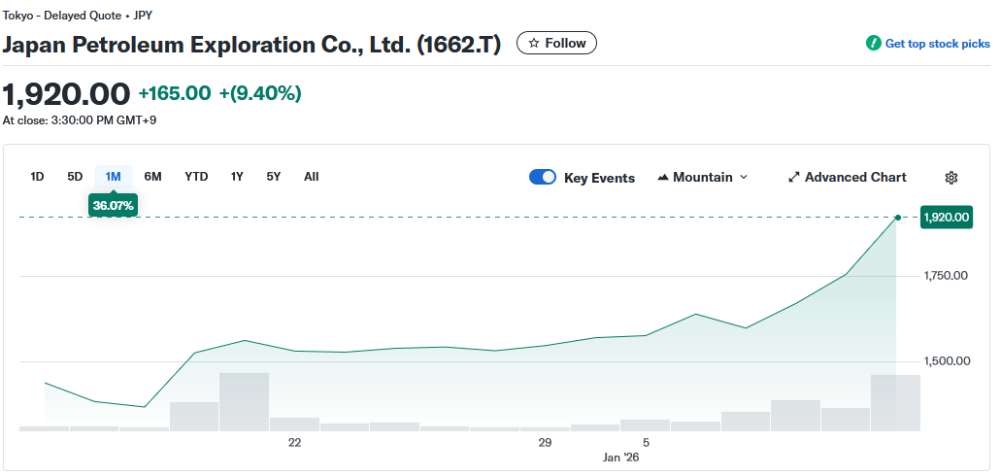Viewport: 1000px width, 476px height.
Task: Switch to the YTD time range
Action: point(196,177)
